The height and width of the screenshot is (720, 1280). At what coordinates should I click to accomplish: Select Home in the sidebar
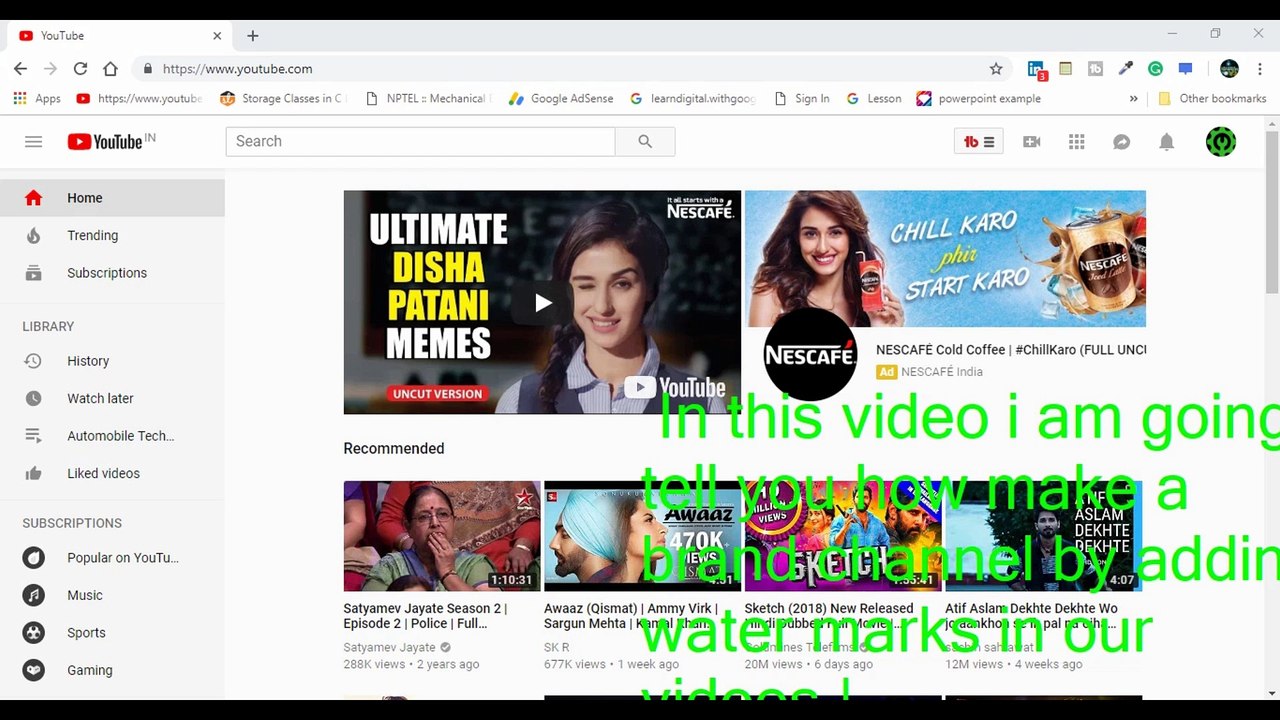(112, 198)
